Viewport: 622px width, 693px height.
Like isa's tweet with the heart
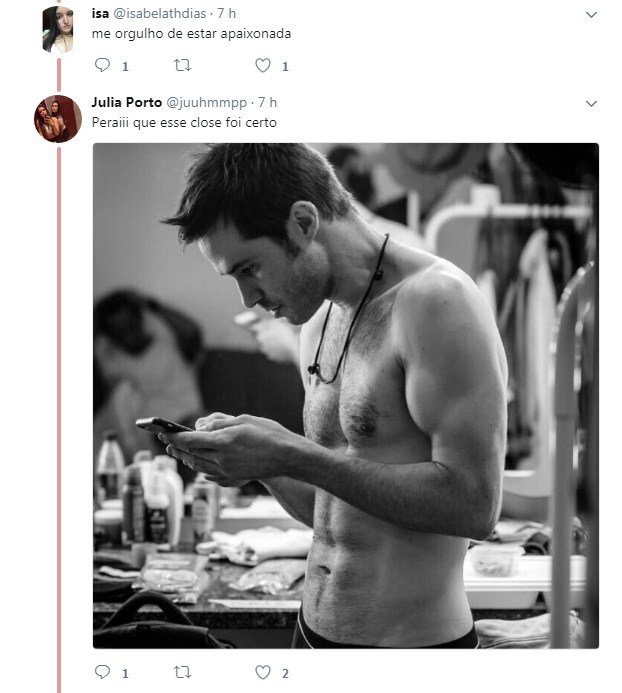(x=263, y=66)
